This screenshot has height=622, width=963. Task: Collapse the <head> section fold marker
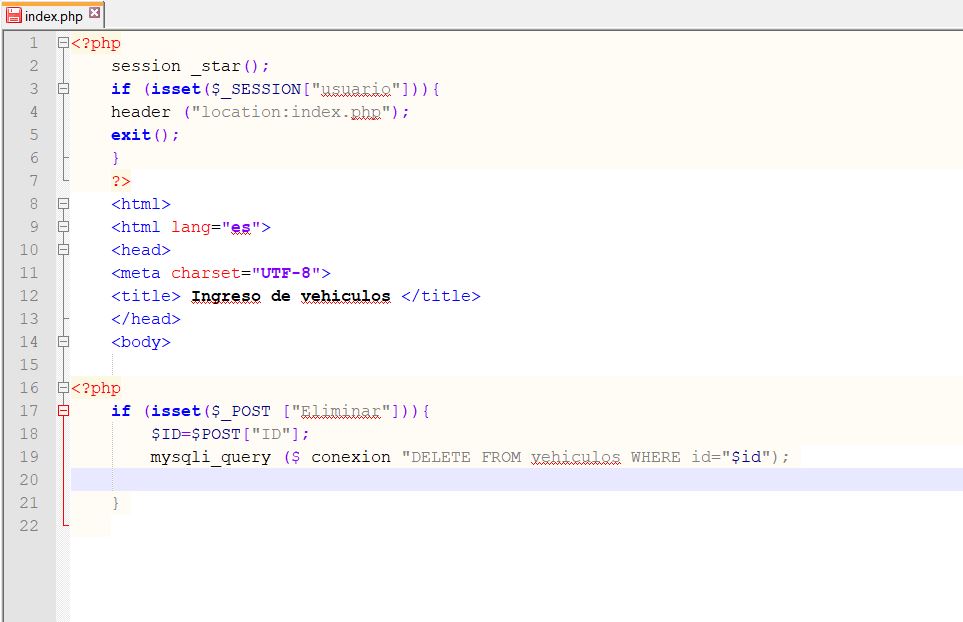64,250
